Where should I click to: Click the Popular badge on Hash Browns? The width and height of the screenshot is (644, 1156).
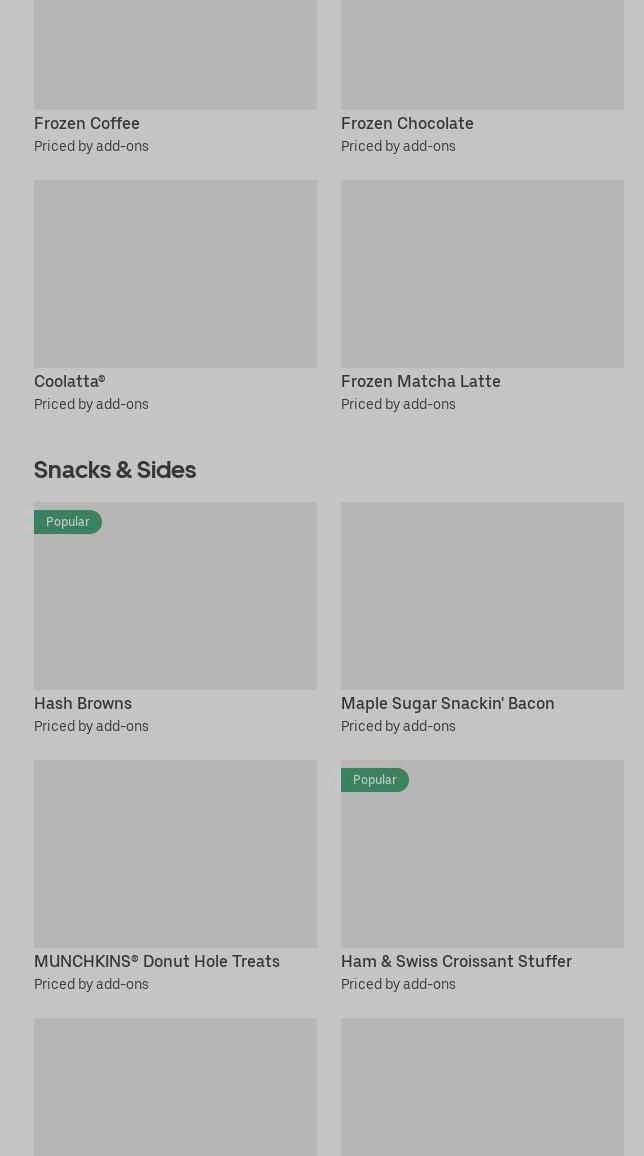(x=68, y=522)
